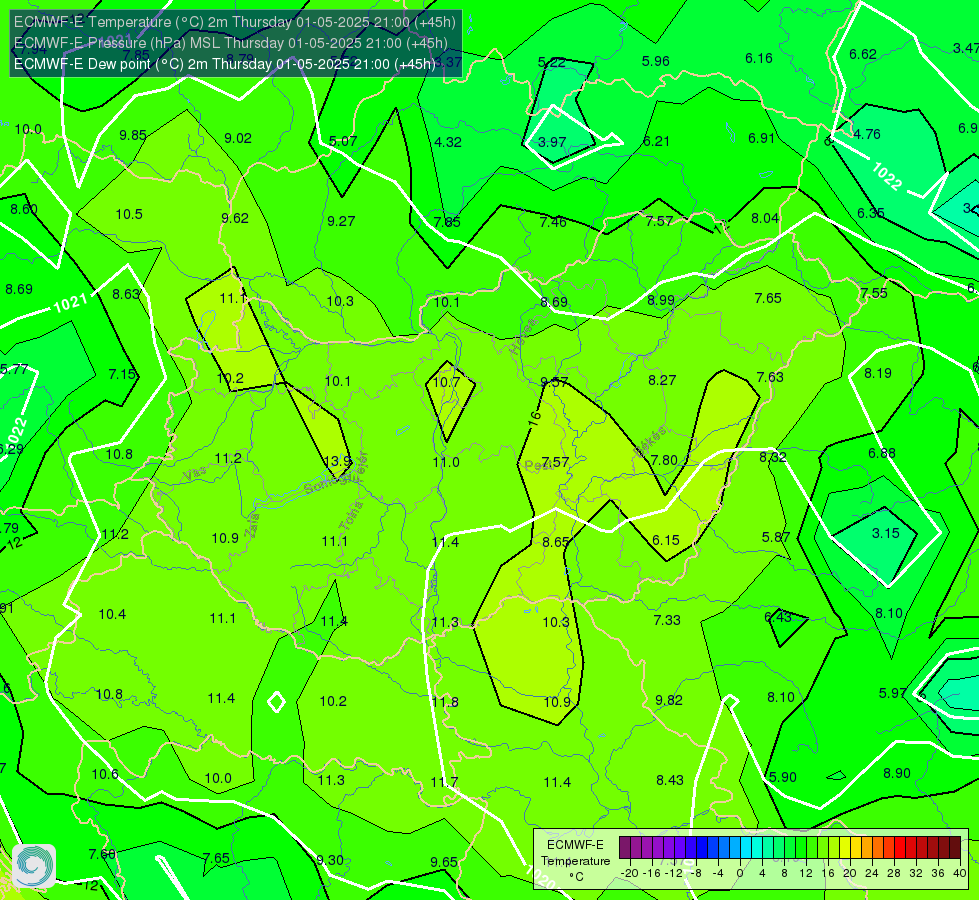The height and width of the screenshot is (900, 979).
Task: Click the Zala county name label
Action: pos(253,526)
